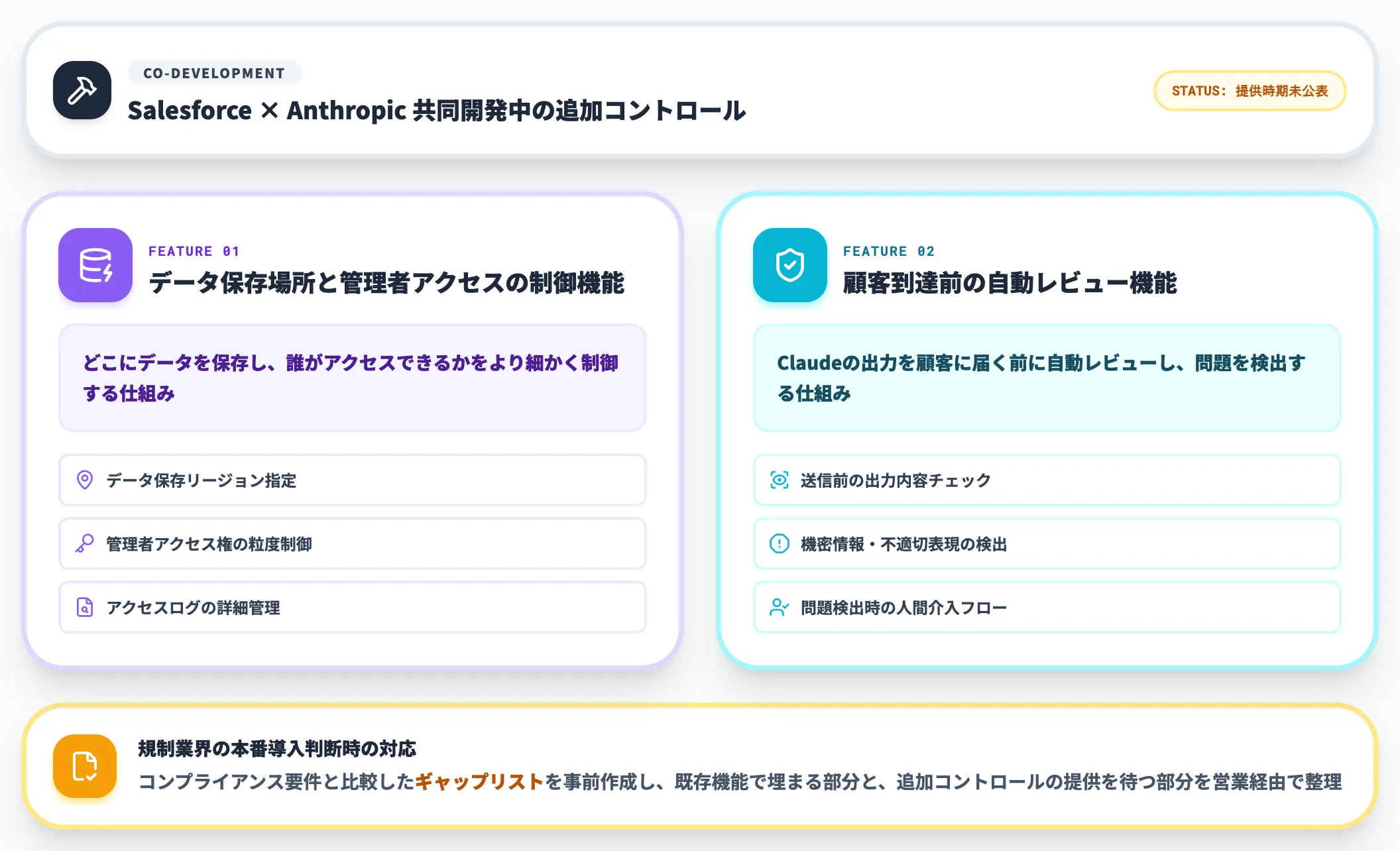The height and width of the screenshot is (851, 1400).
Task: Select the アクセスログの詳細管理 row
Action: [x=353, y=607]
